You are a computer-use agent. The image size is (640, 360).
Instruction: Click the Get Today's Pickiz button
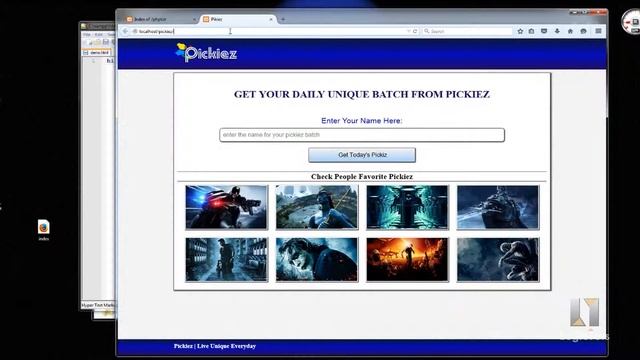click(x=362, y=155)
